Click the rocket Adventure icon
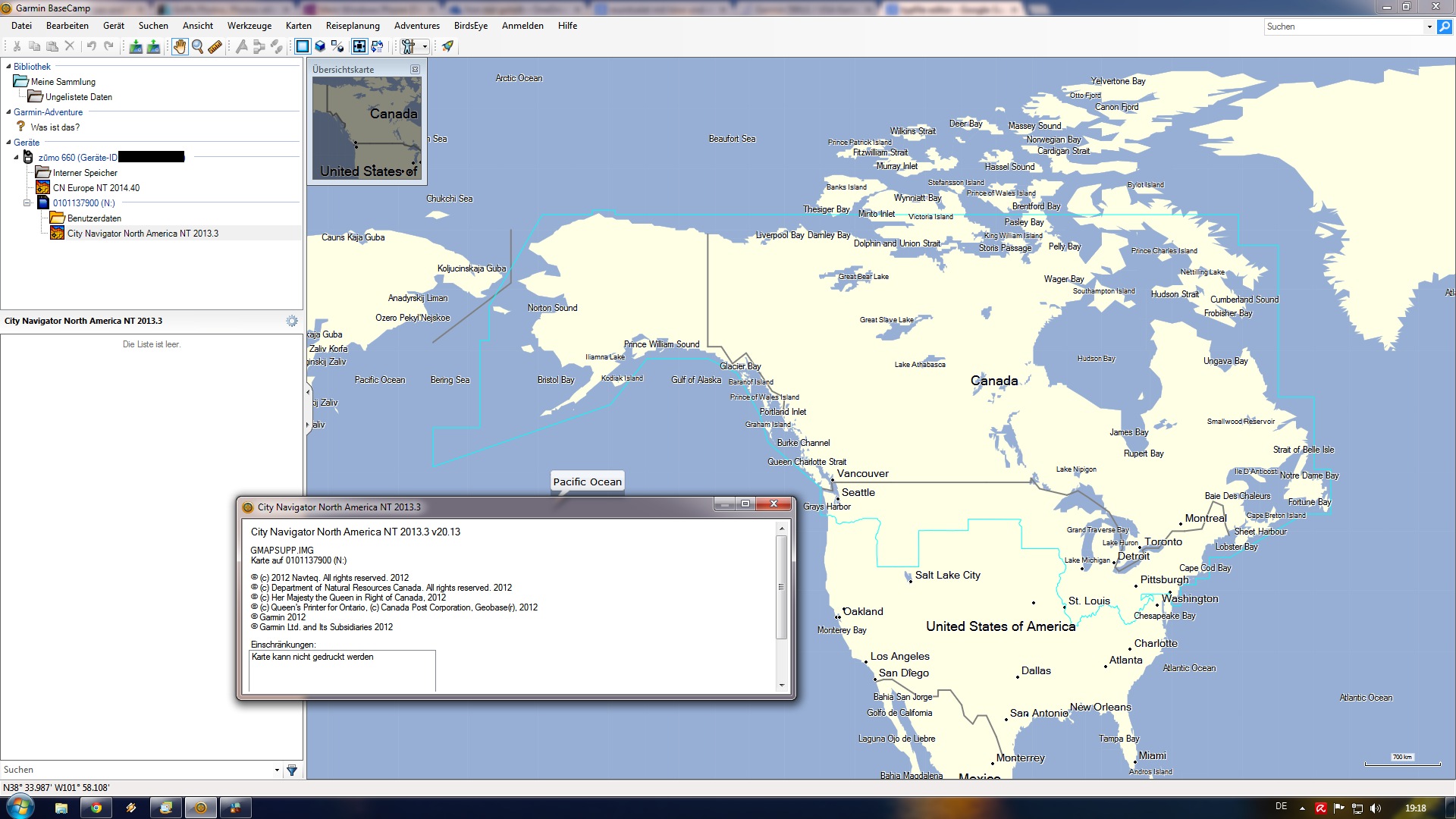The height and width of the screenshot is (819, 1456). [447, 46]
